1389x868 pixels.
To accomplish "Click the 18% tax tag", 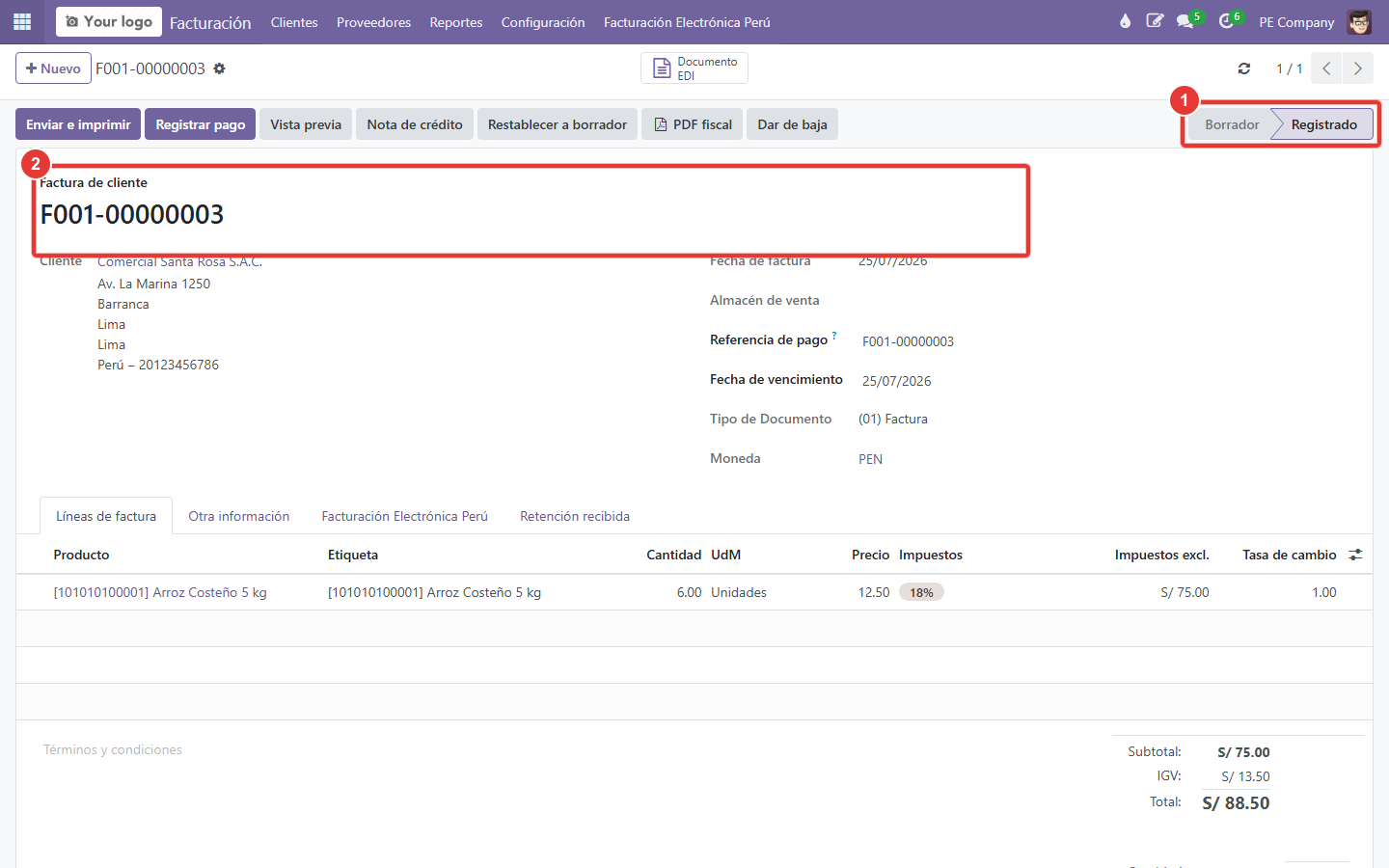I will pos(921,592).
